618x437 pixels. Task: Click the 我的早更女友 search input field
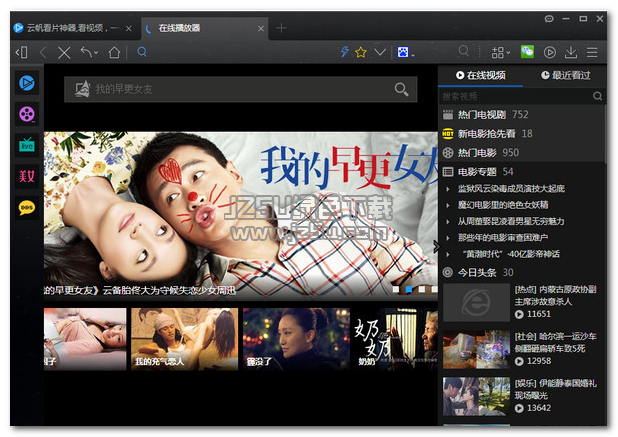(x=240, y=89)
